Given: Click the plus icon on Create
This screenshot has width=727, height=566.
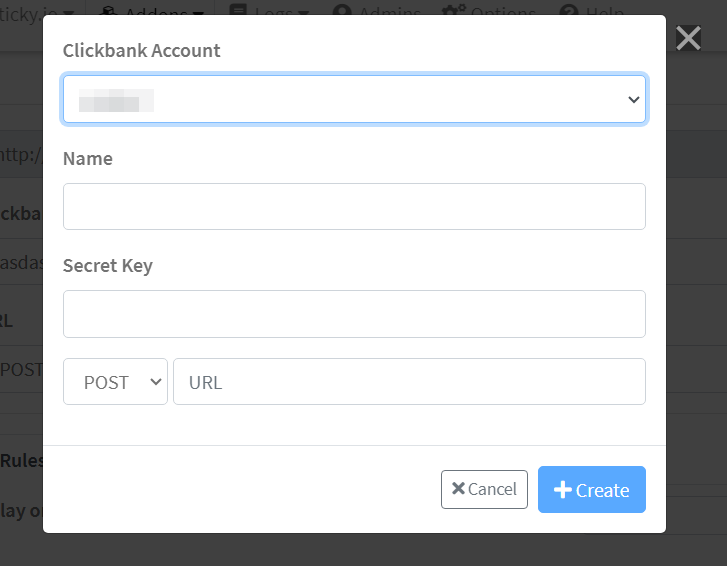Looking at the screenshot, I should click(563, 490).
